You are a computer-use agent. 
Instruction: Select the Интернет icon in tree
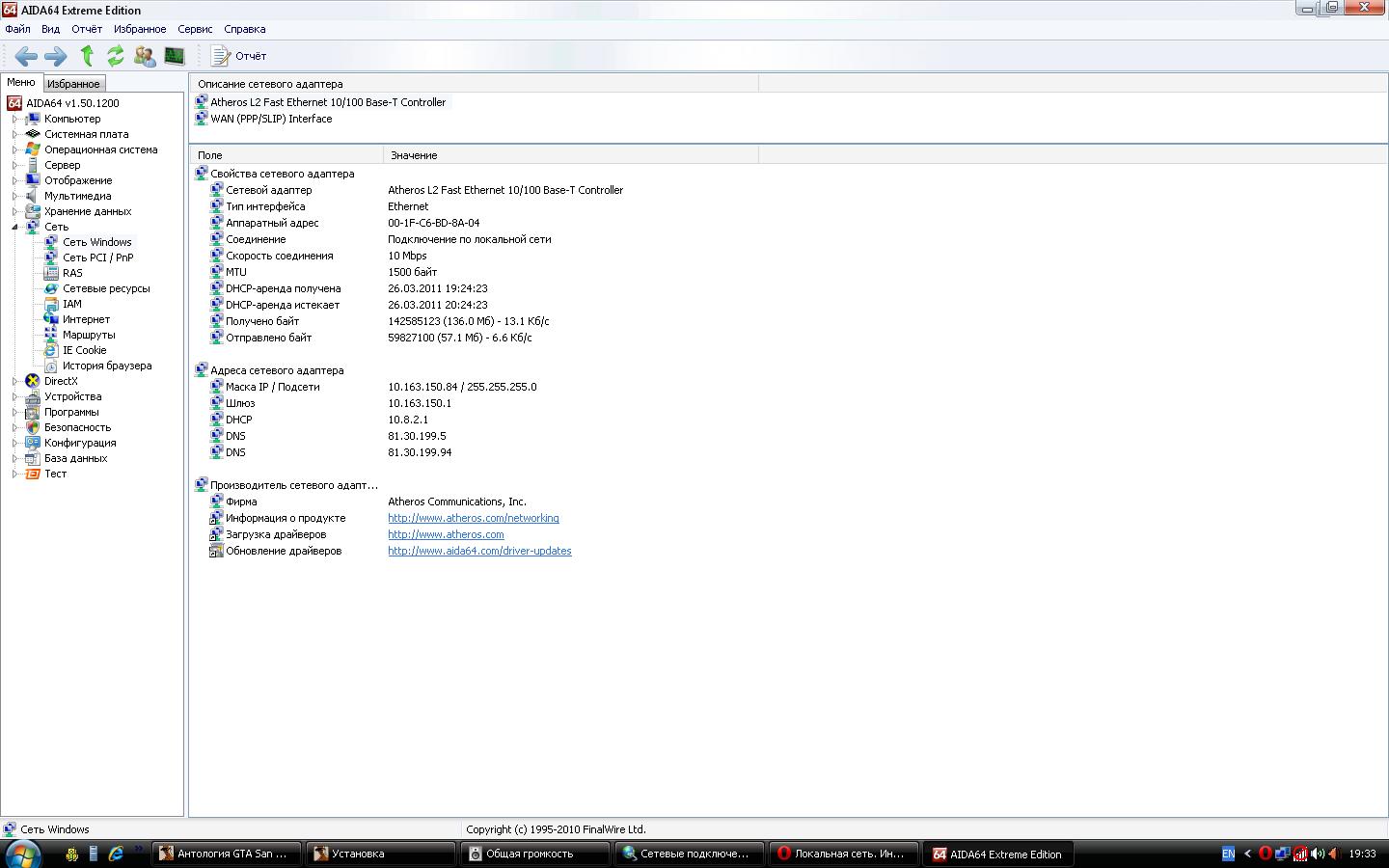pyautogui.click(x=51, y=319)
